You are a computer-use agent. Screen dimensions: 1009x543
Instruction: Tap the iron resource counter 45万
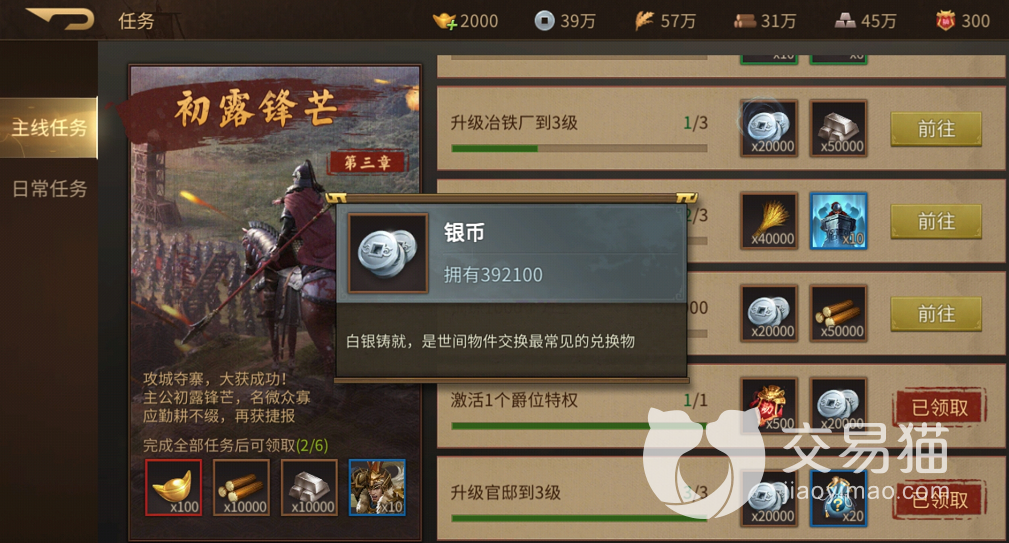click(866, 21)
